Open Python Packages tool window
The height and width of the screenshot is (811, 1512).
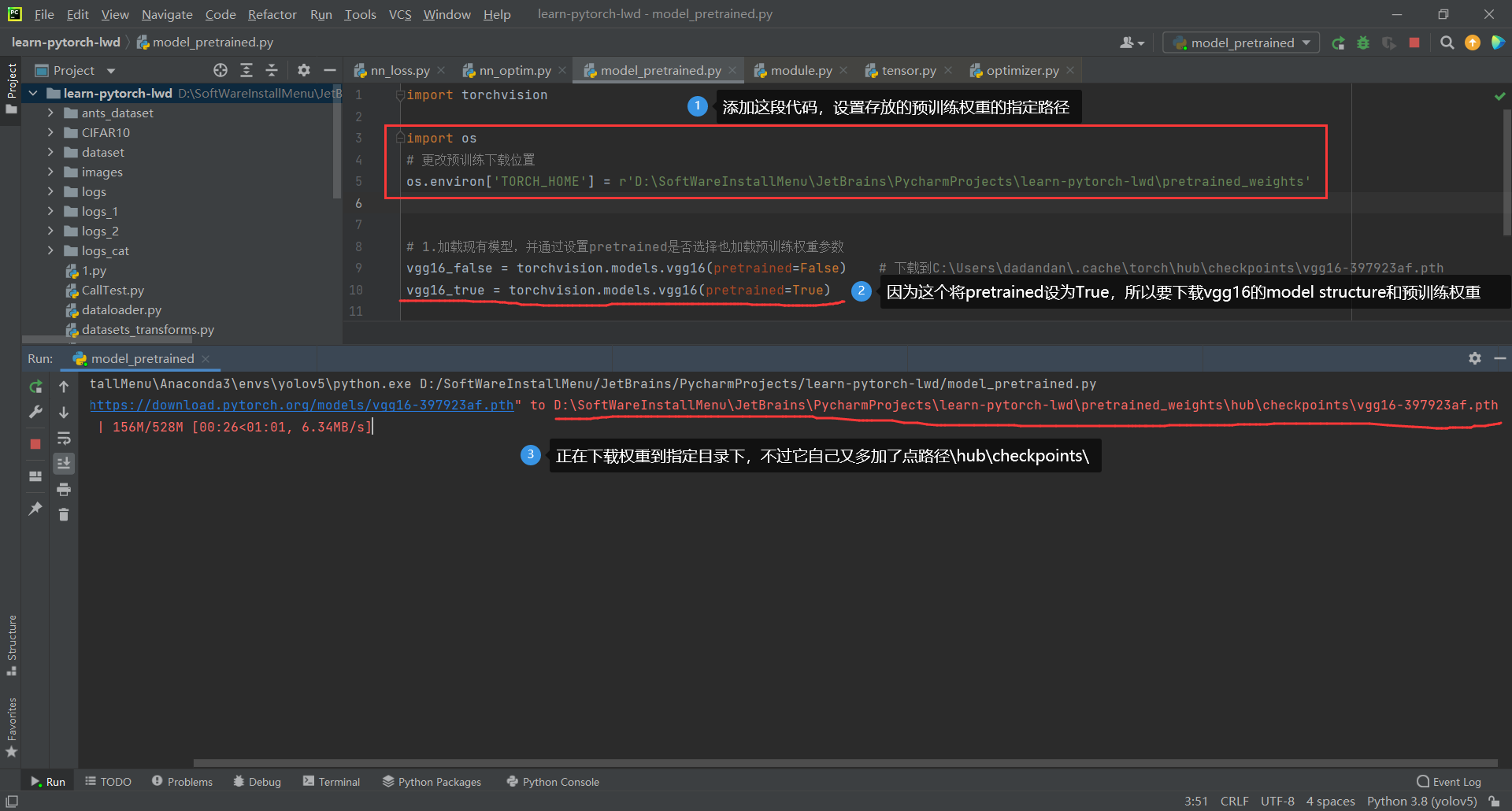click(432, 781)
